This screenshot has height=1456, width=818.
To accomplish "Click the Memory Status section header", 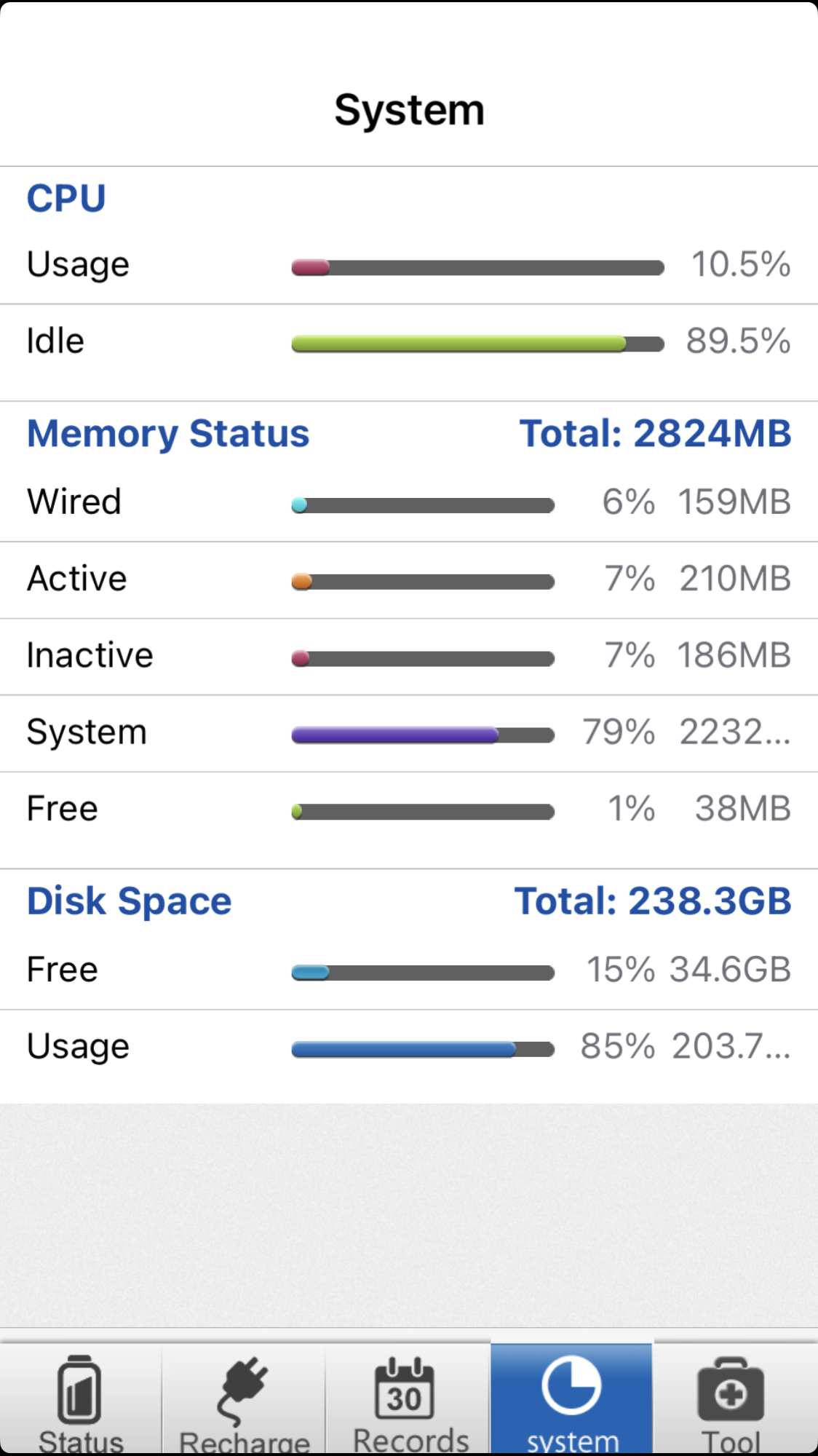I will [x=168, y=434].
